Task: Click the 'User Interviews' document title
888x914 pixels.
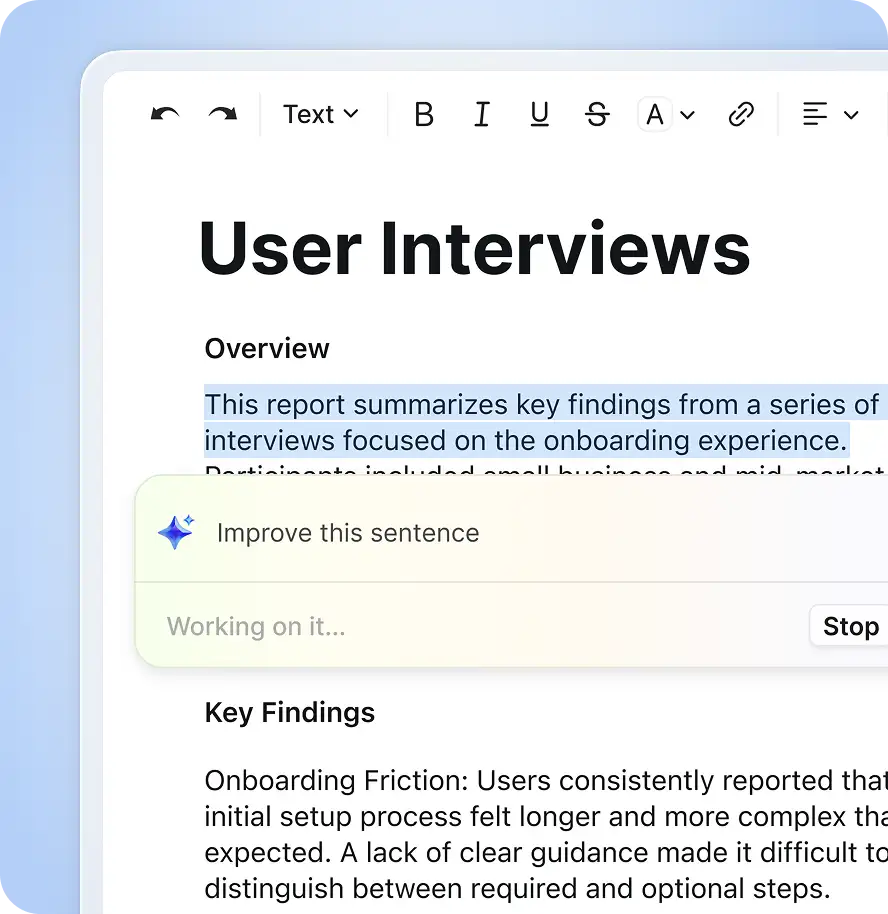Action: [474, 248]
